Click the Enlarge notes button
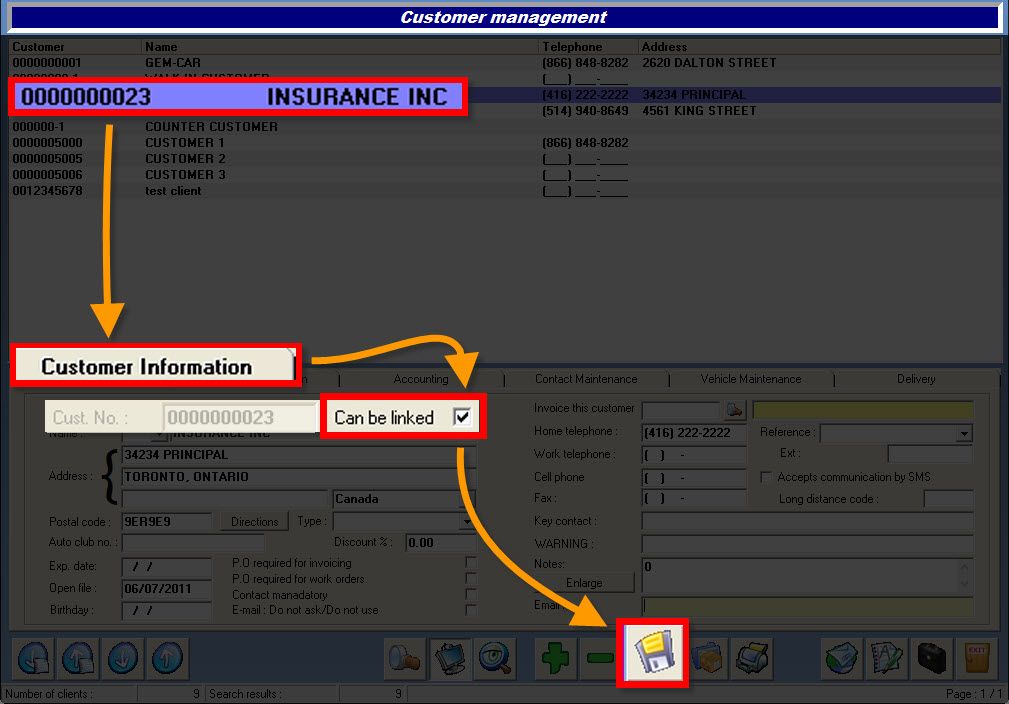 (584, 582)
